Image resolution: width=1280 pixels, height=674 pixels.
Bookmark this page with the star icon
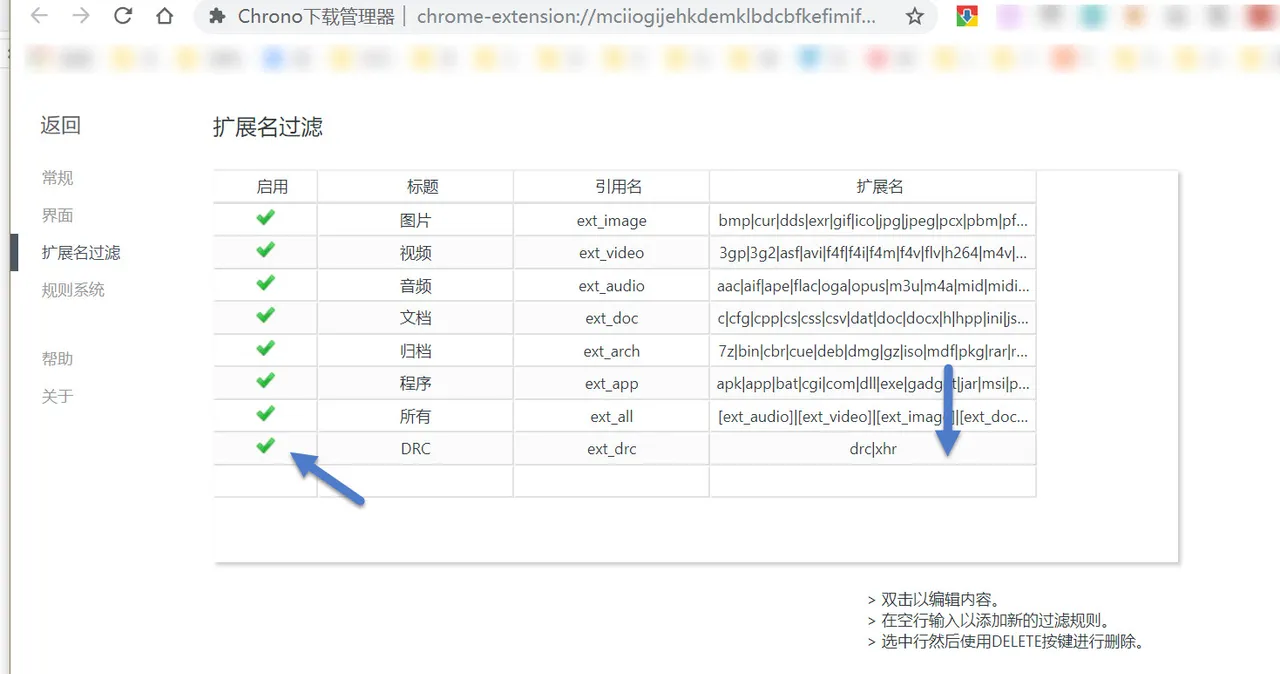[914, 16]
